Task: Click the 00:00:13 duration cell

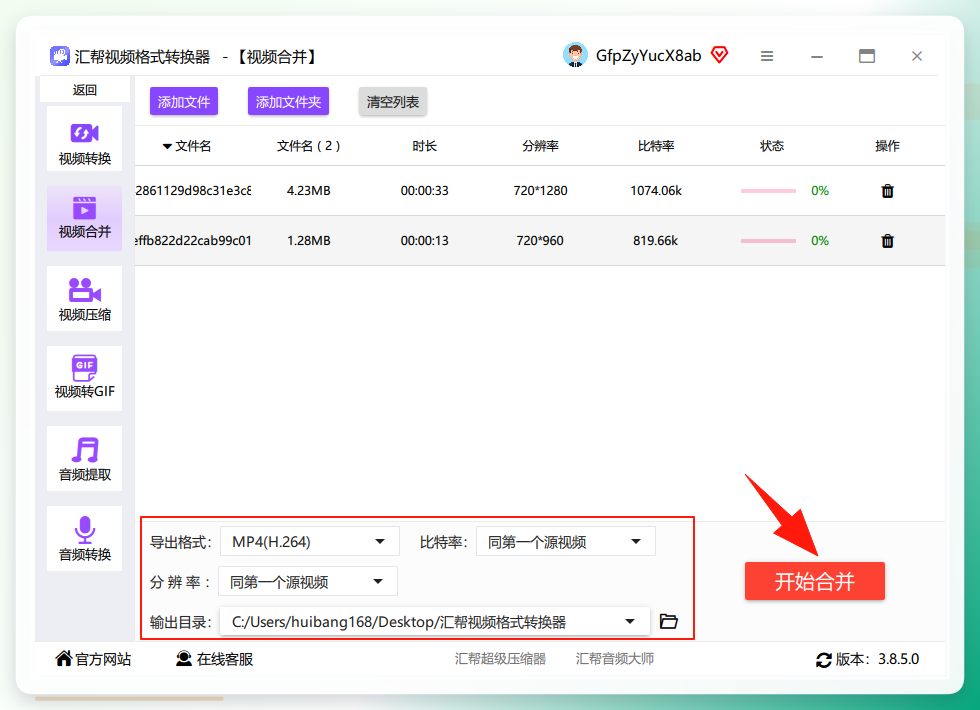Action: (424, 241)
